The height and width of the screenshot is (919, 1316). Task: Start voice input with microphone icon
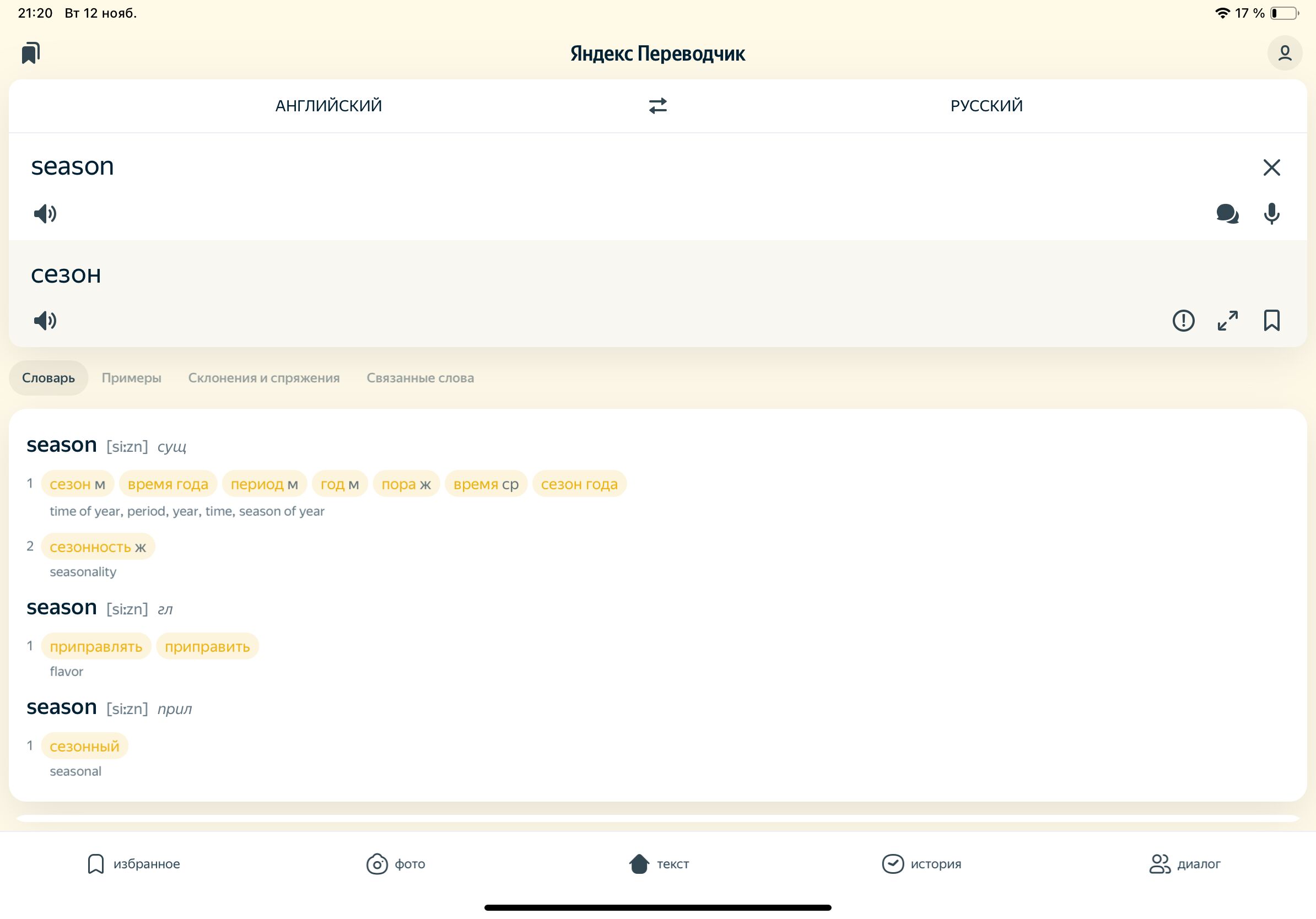1271,214
